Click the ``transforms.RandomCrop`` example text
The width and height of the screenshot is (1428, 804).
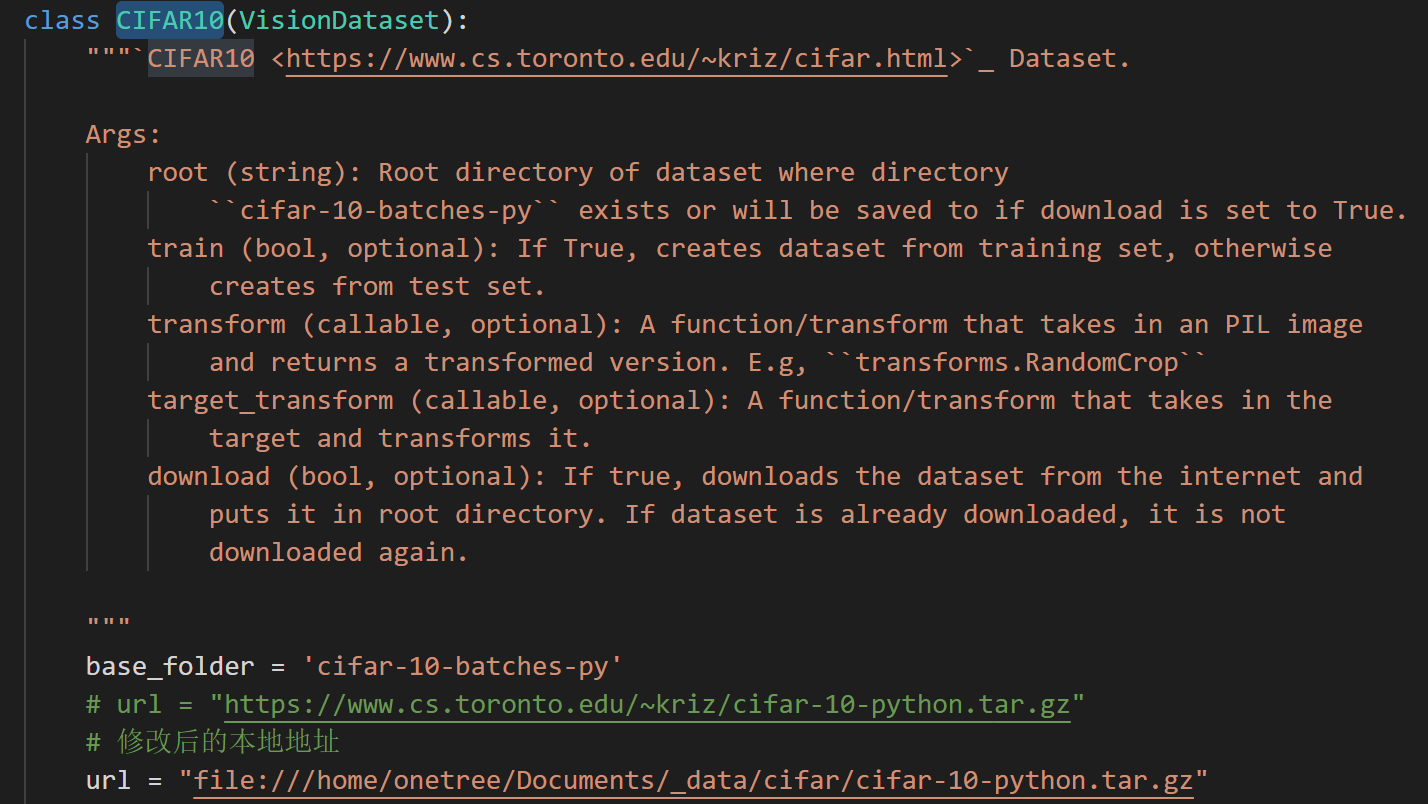(x=1017, y=363)
